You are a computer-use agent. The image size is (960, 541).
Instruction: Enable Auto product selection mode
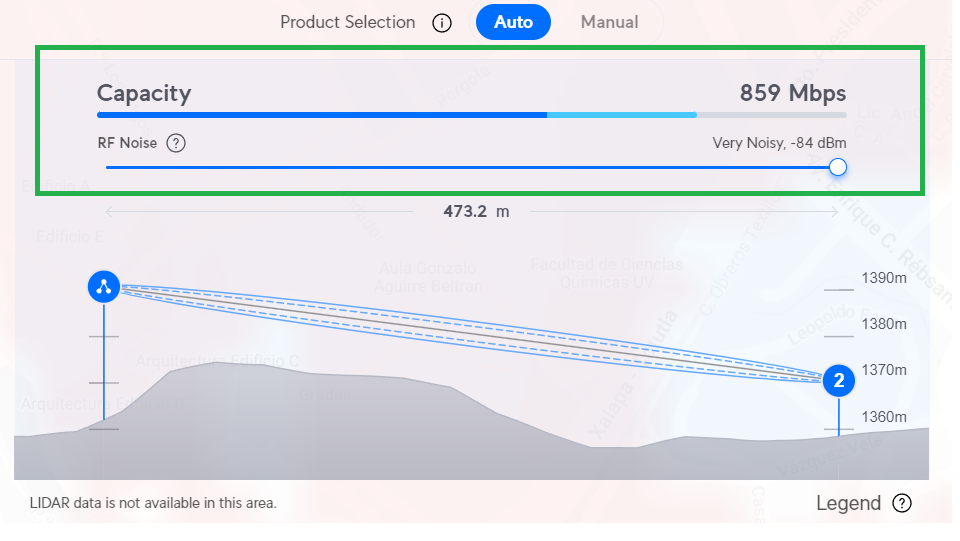click(513, 22)
